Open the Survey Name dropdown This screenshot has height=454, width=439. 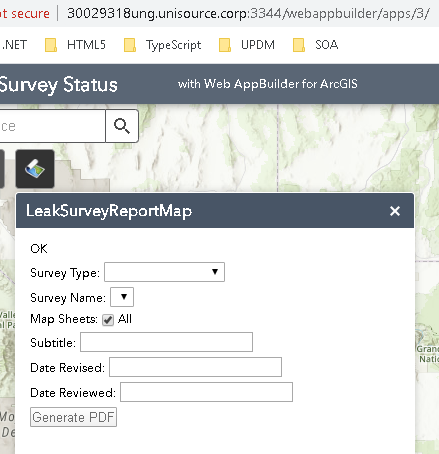tap(122, 297)
